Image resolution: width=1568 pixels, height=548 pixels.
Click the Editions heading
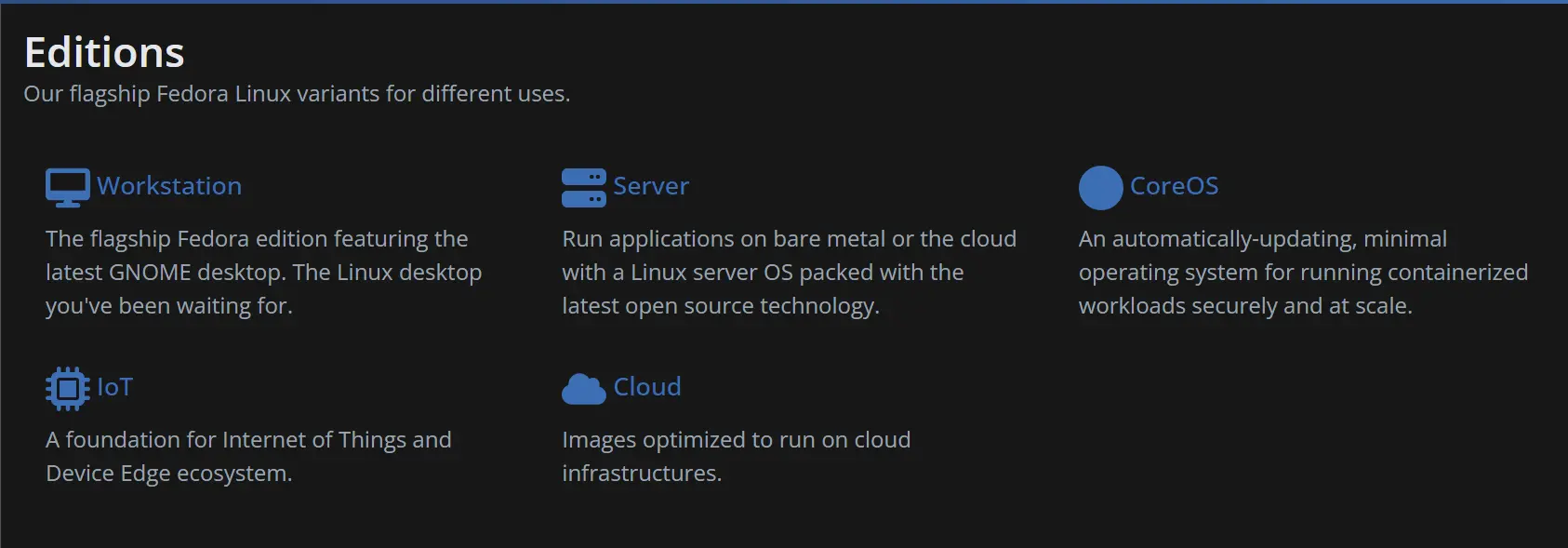104,52
